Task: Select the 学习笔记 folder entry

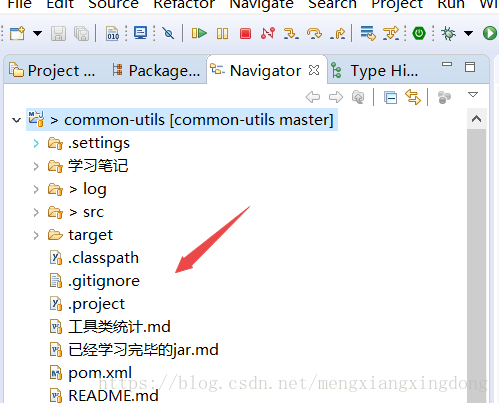Action: [88, 166]
